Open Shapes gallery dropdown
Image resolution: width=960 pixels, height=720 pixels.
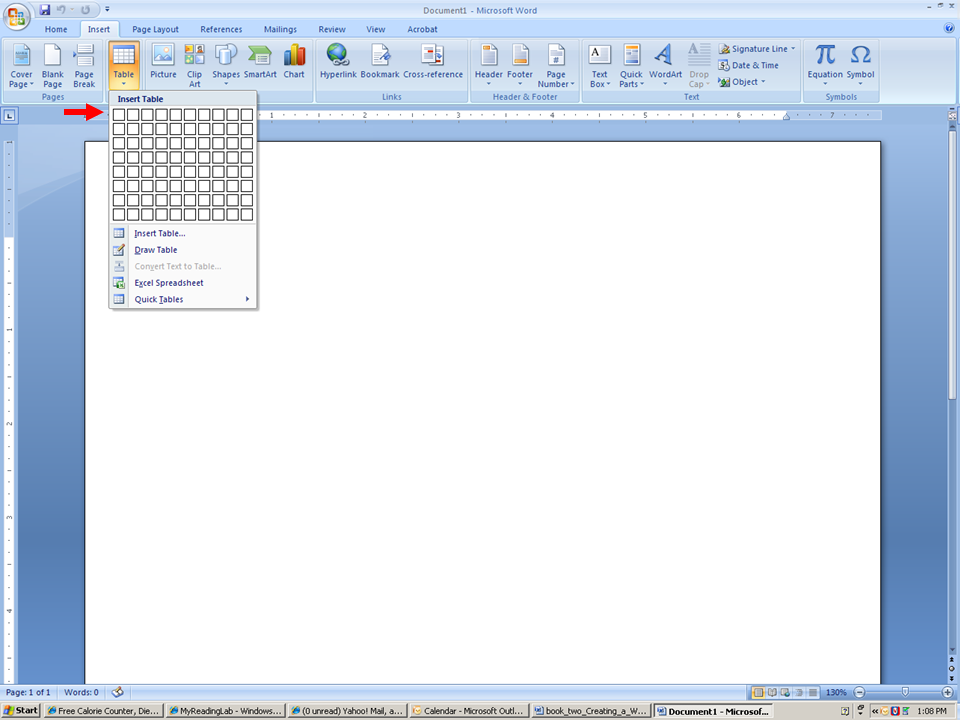pyautogui.click(x=226, y=65)
